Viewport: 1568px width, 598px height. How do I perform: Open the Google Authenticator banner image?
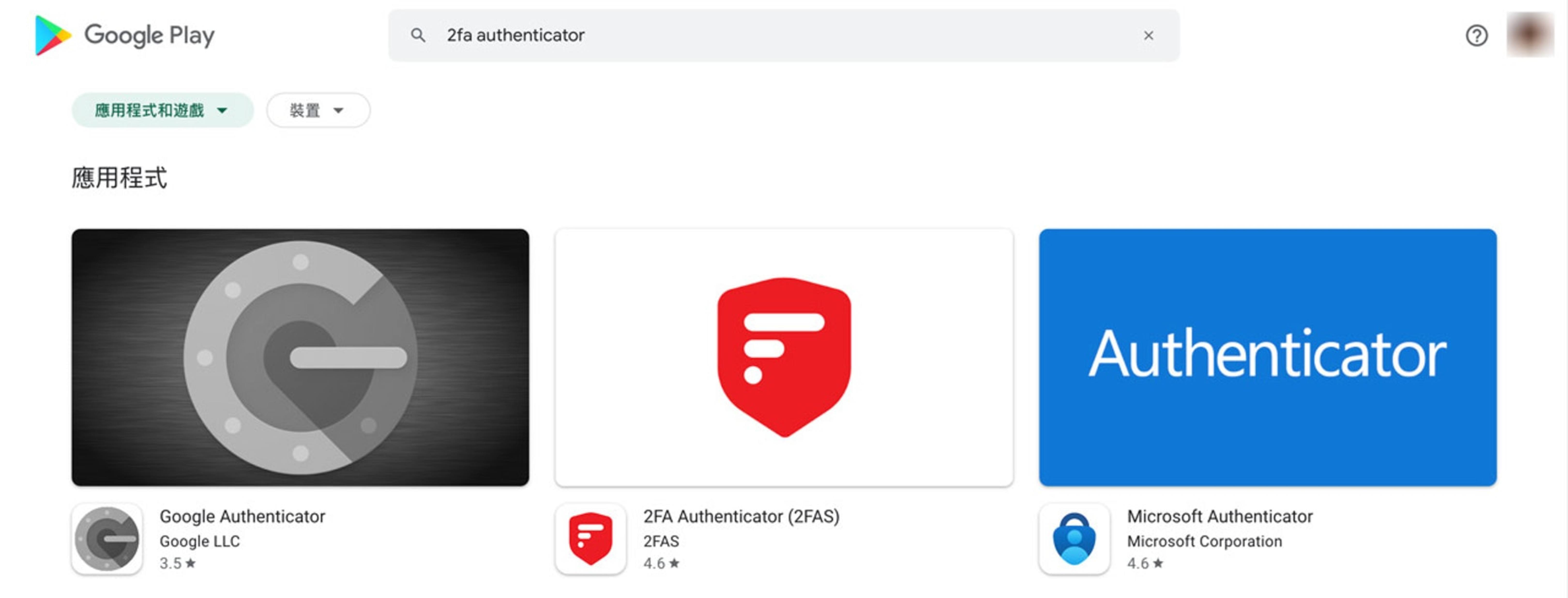(300, 357)
